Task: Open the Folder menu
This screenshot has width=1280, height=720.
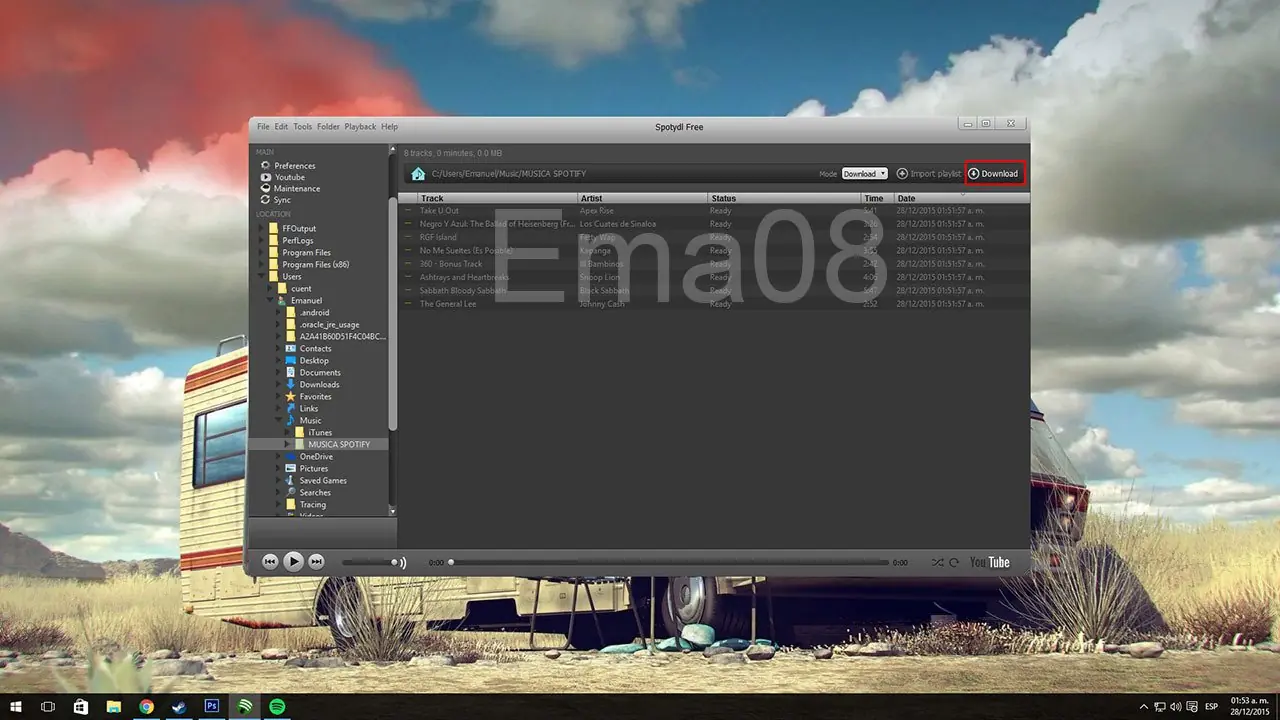Action: pyautogui.click(x=328, y=127)
